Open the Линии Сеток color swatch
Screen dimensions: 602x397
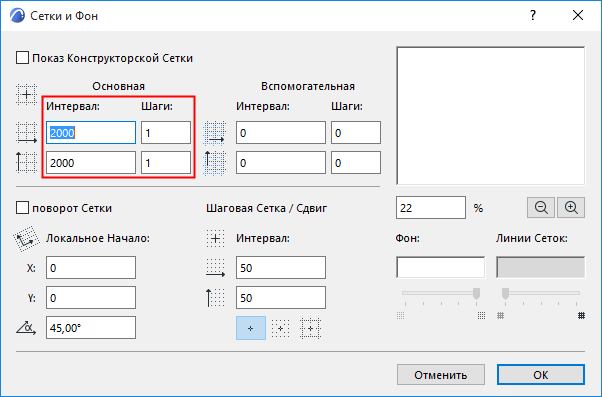coord(541,267)
